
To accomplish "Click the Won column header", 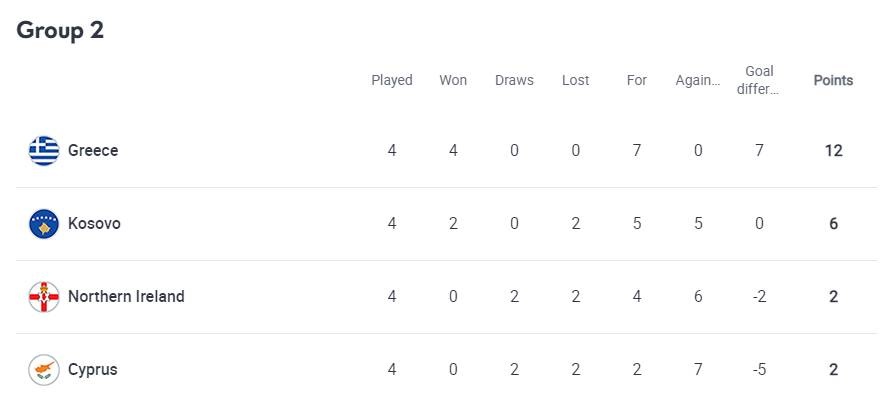I will pos(453,81).
